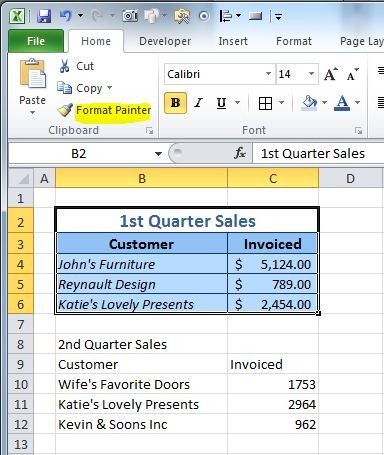Select column B header
Viewport: 384px width, 455px height.
tap(142, 178)
